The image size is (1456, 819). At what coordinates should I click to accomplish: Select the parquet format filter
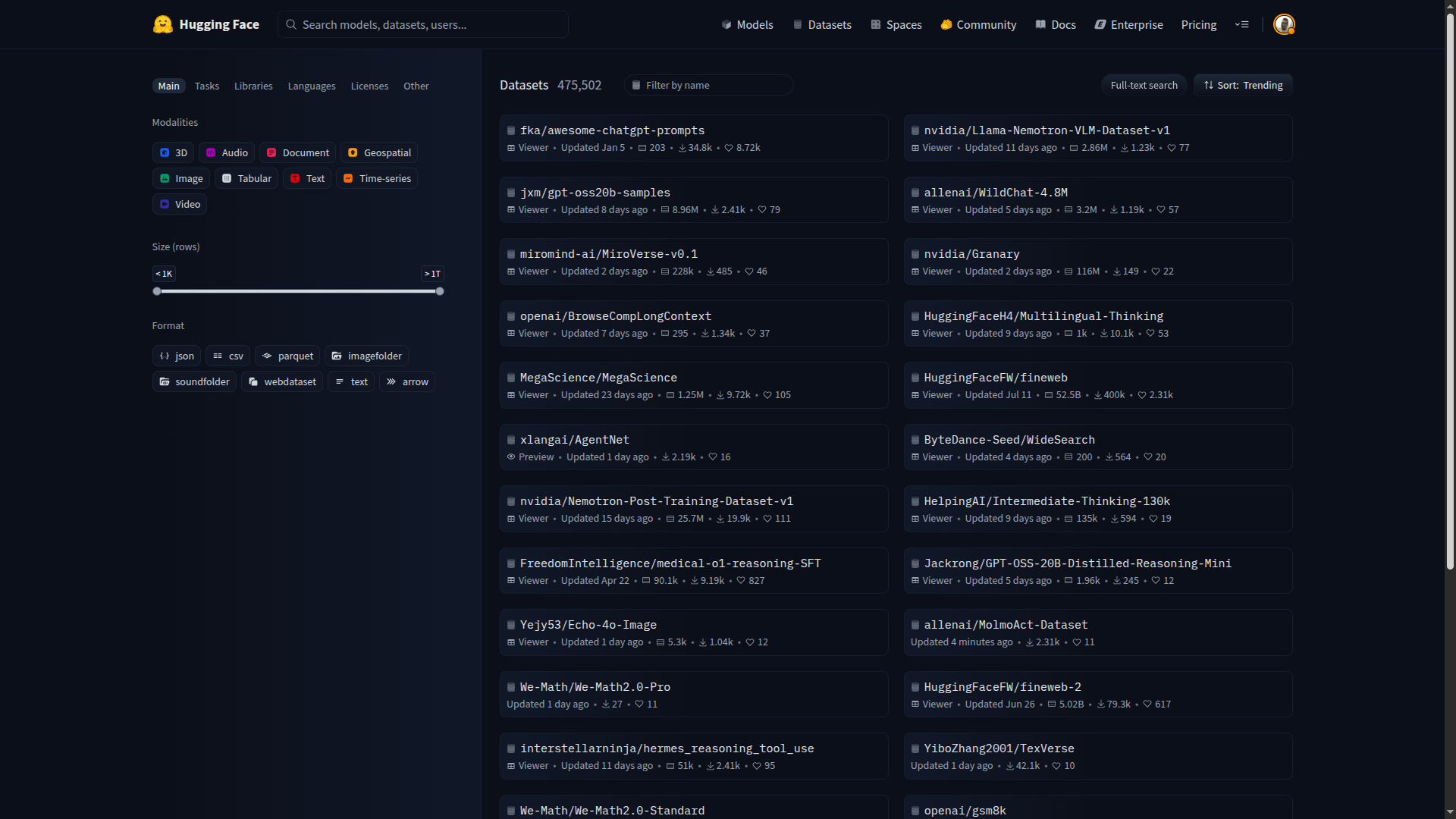pyautogui.click(x=287, y=356)
